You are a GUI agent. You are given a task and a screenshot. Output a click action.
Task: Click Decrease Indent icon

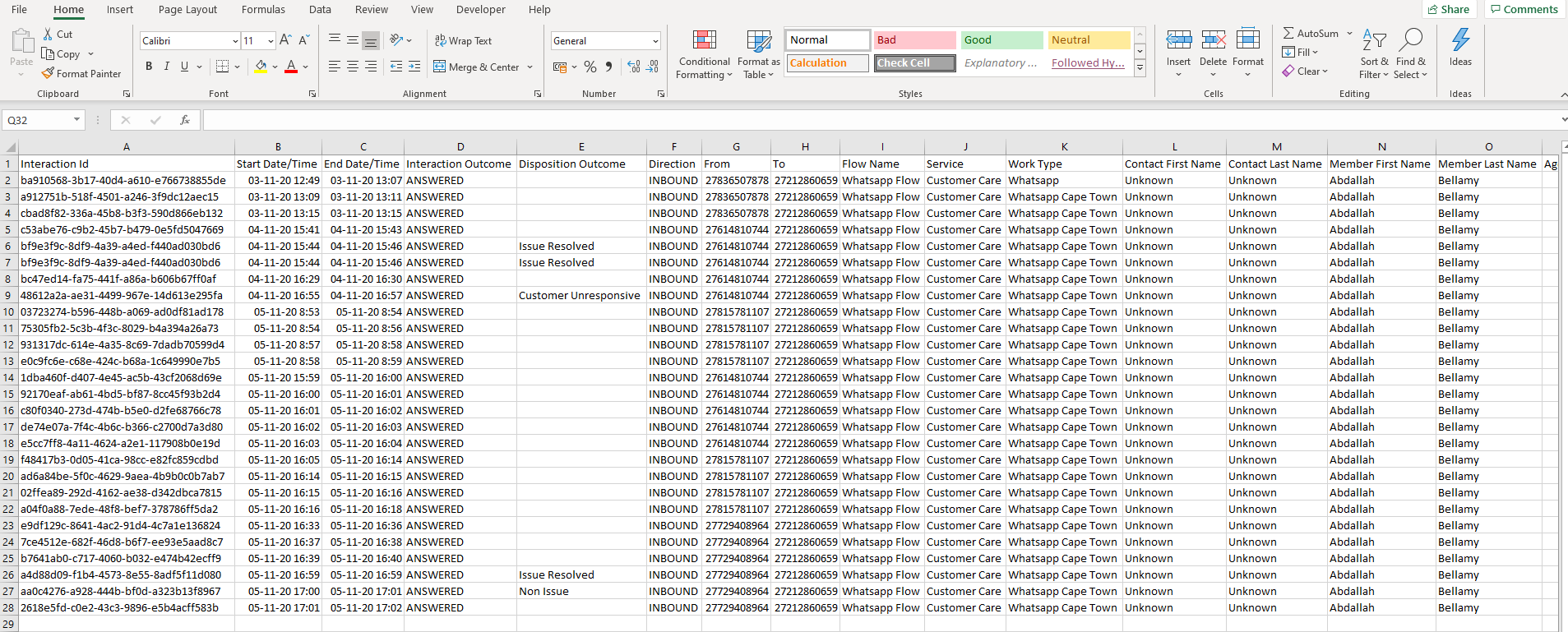click(x=396, y=67)
